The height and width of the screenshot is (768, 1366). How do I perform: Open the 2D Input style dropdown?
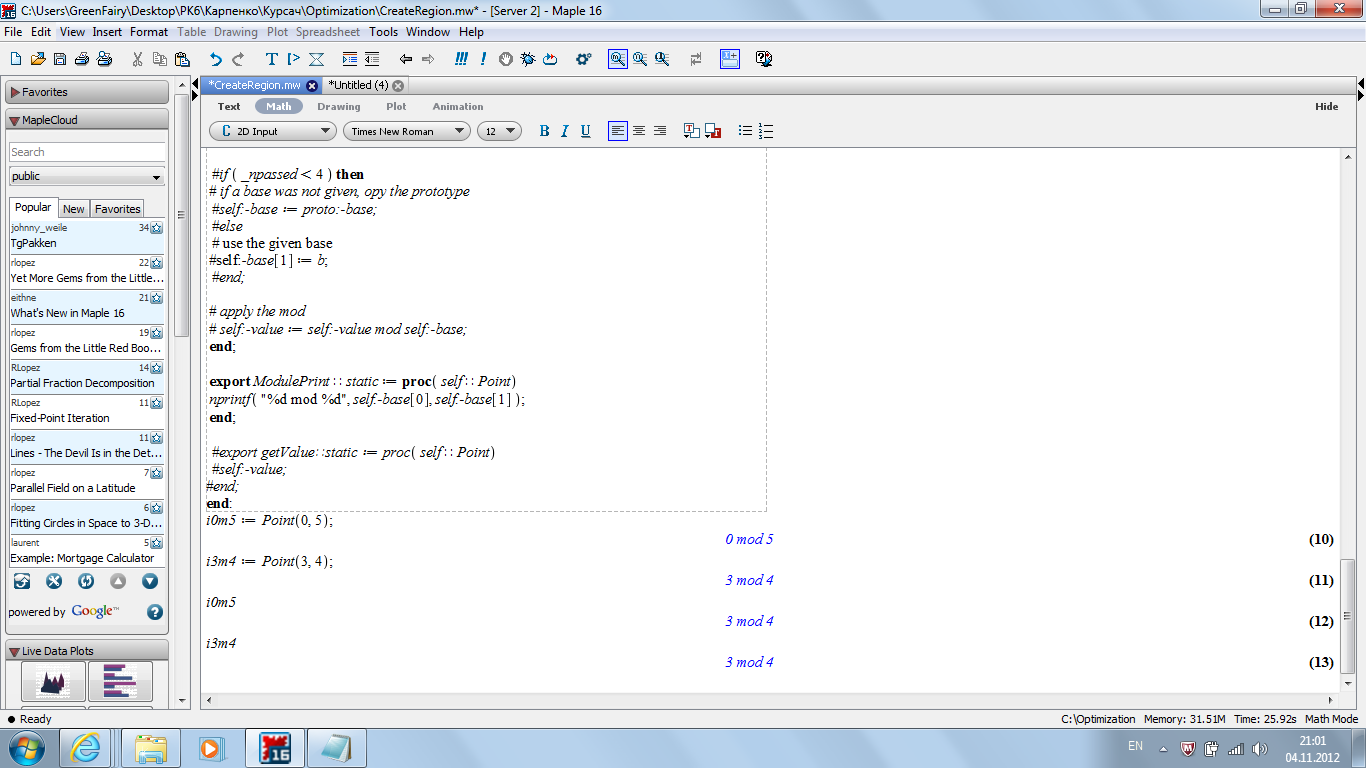click(x=272, y=131)
